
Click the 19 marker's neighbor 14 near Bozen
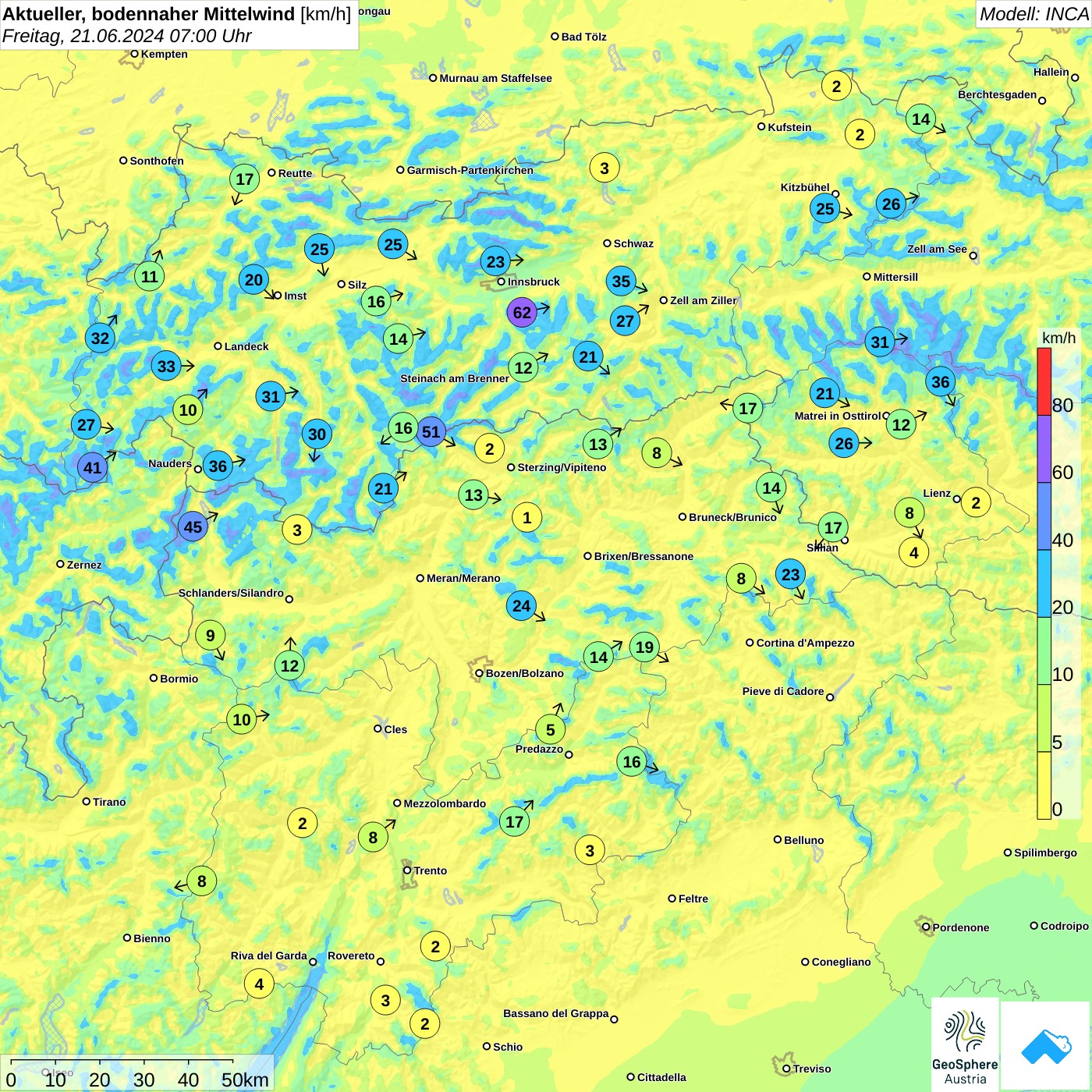[598, 657]
